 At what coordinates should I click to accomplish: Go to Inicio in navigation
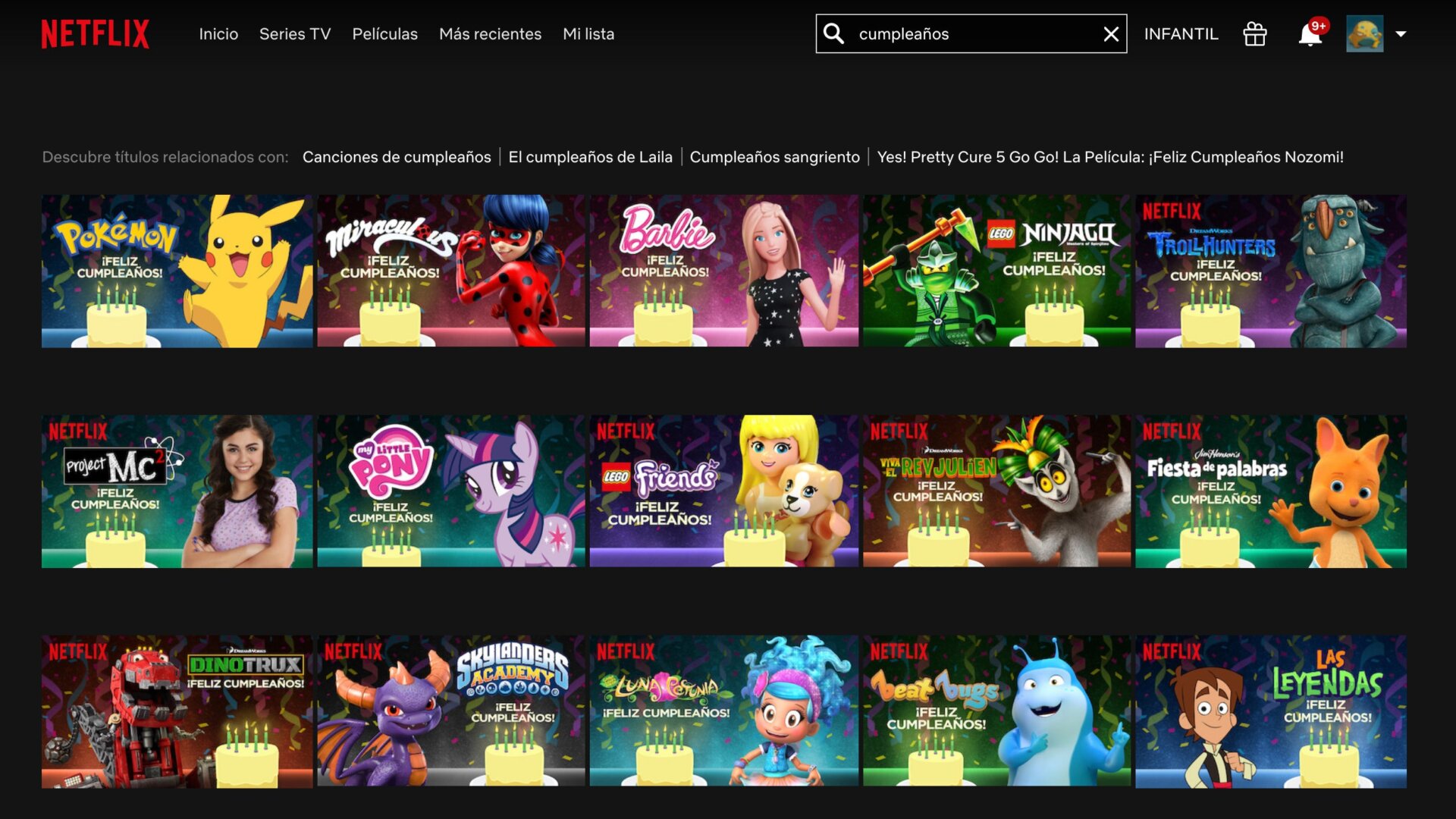click(218, 34)
